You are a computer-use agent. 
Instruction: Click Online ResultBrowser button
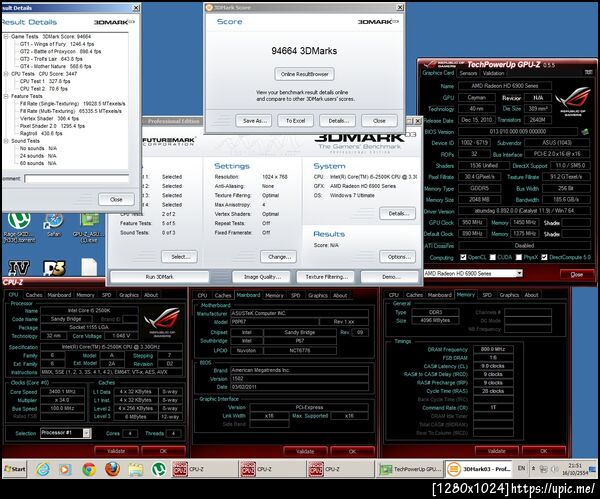305,74
